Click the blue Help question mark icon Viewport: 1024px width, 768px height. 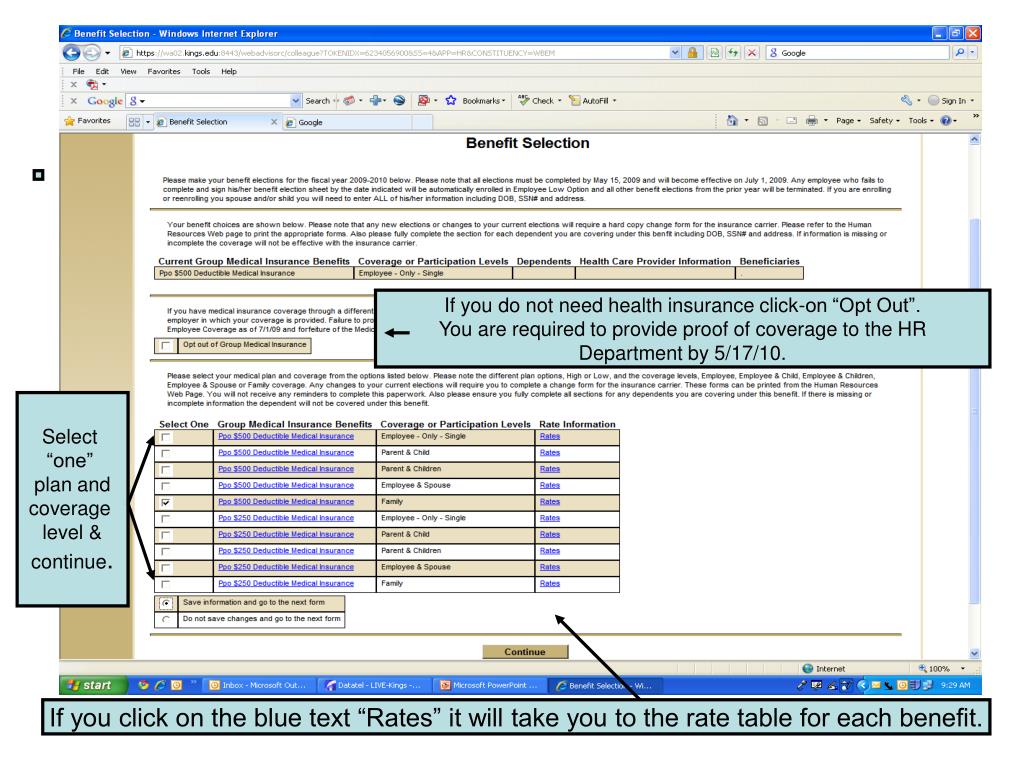click(946, 121)
